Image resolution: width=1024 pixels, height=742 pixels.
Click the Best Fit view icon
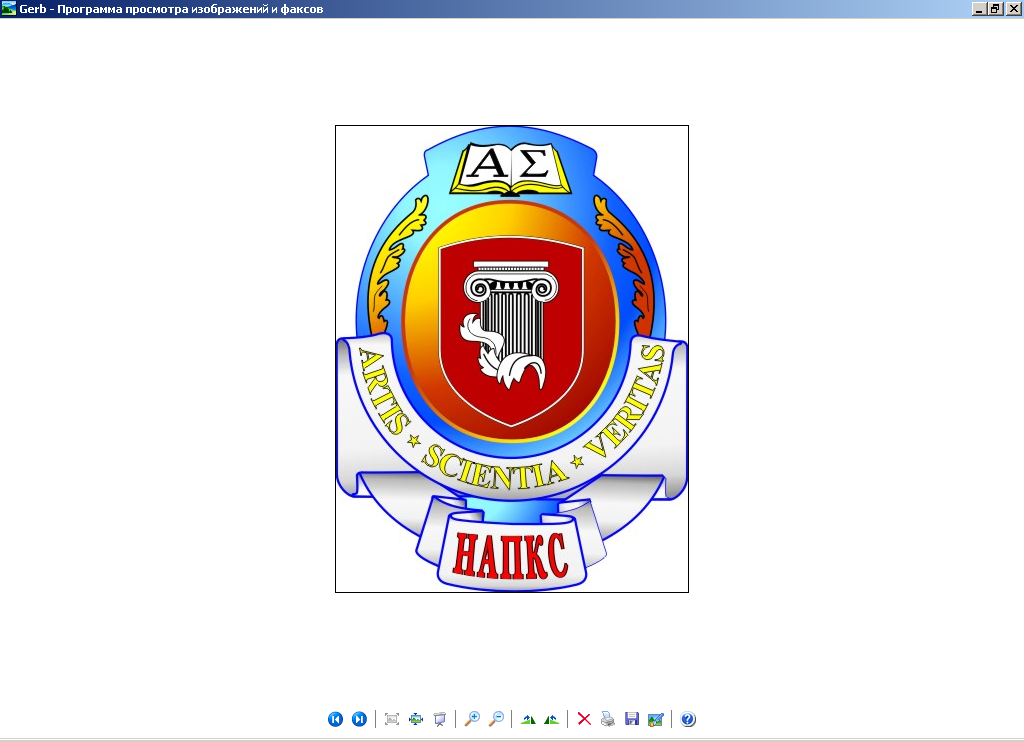point(392,719)
